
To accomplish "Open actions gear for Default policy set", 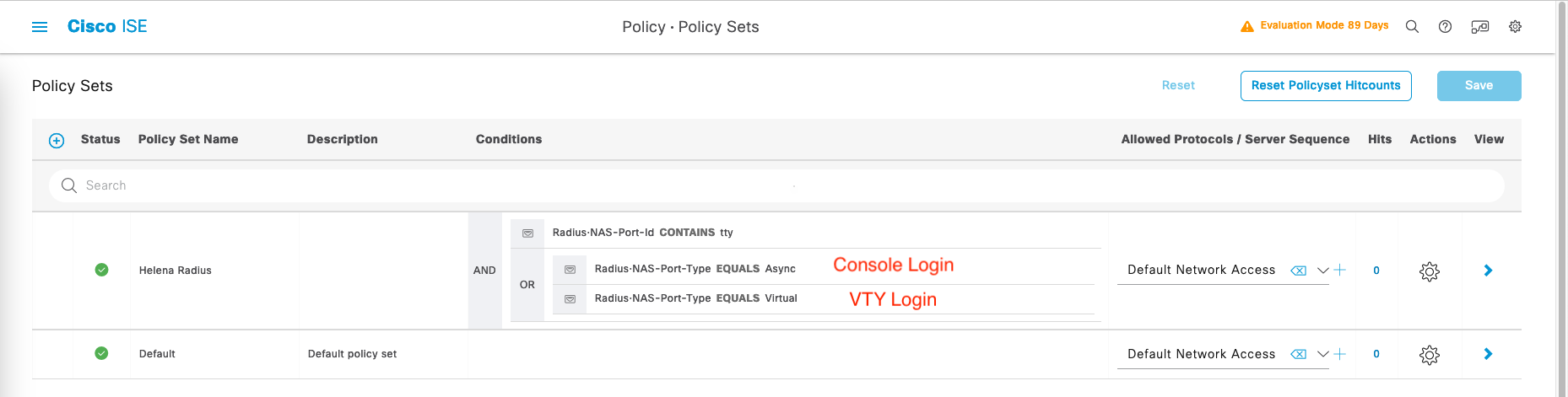I will (1429, 355).
